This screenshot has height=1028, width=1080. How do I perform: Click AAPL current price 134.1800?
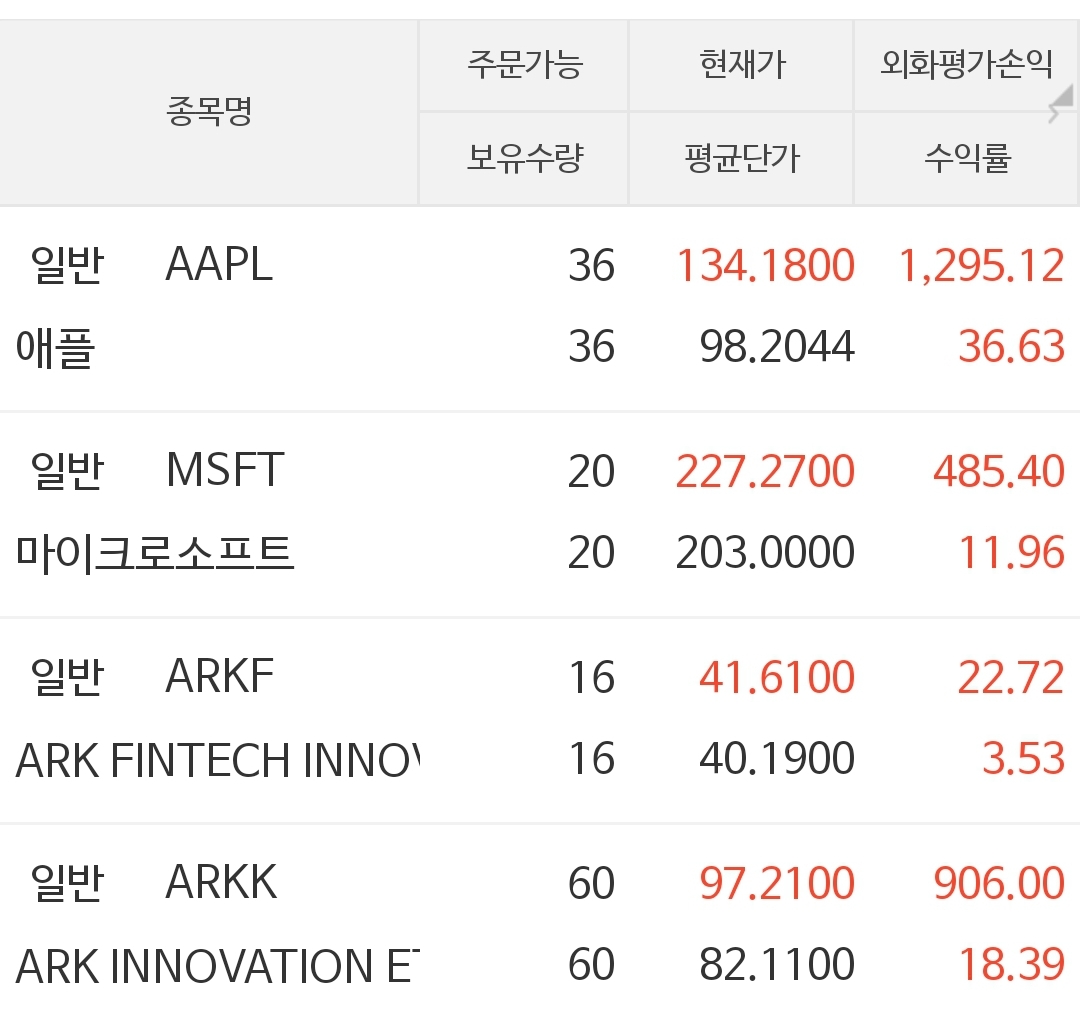tap(765, 266)
